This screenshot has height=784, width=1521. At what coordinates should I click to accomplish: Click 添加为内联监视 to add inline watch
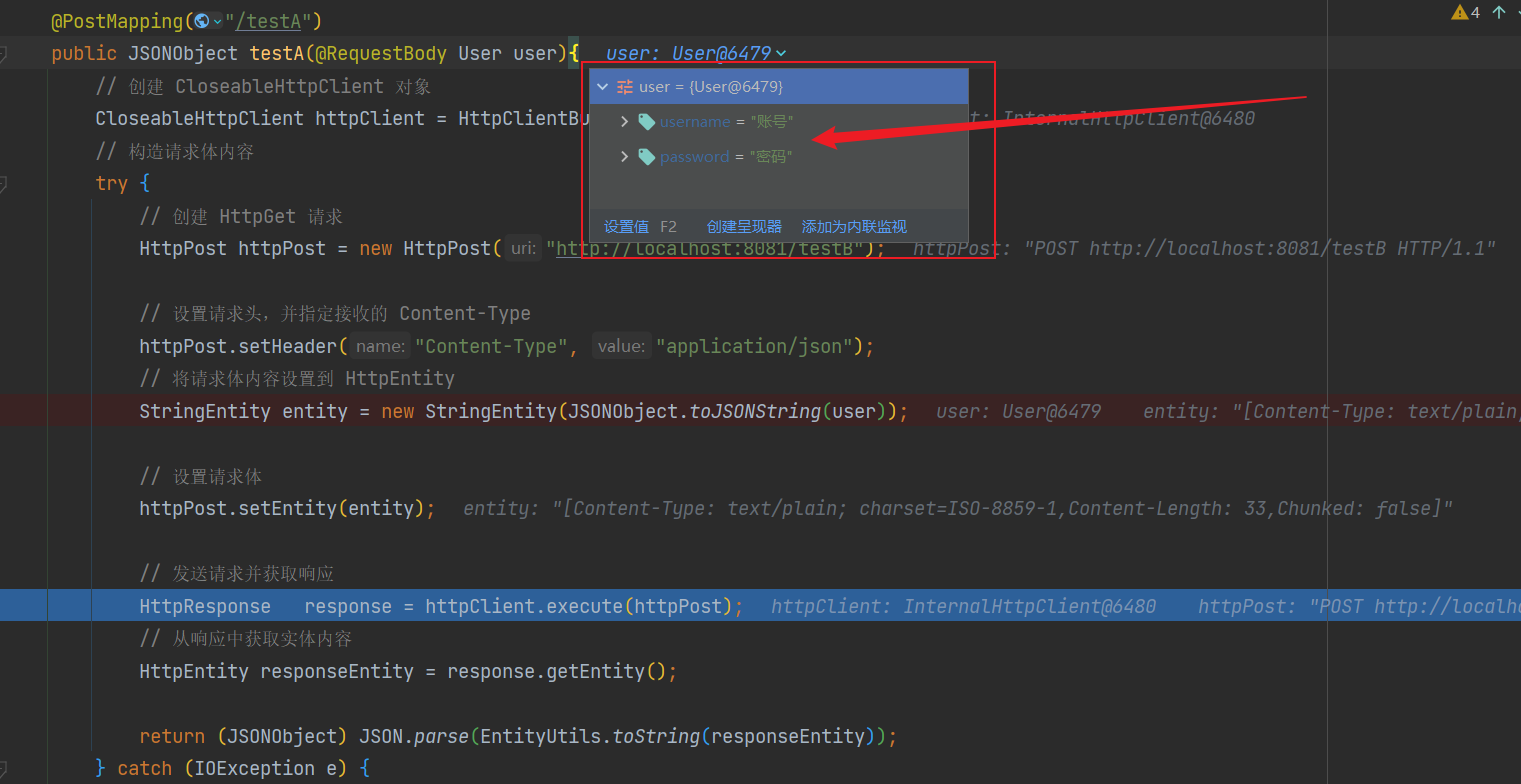pos(852,226)
